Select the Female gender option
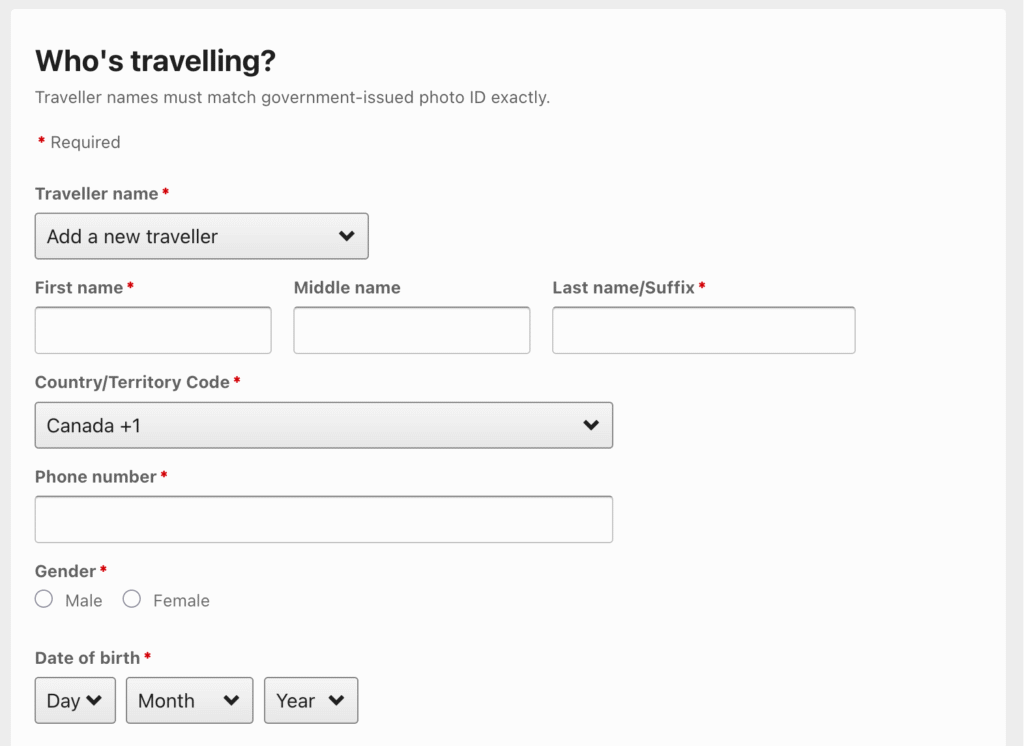Screen dimensions: 1024x746 click(x=132, y=599)
